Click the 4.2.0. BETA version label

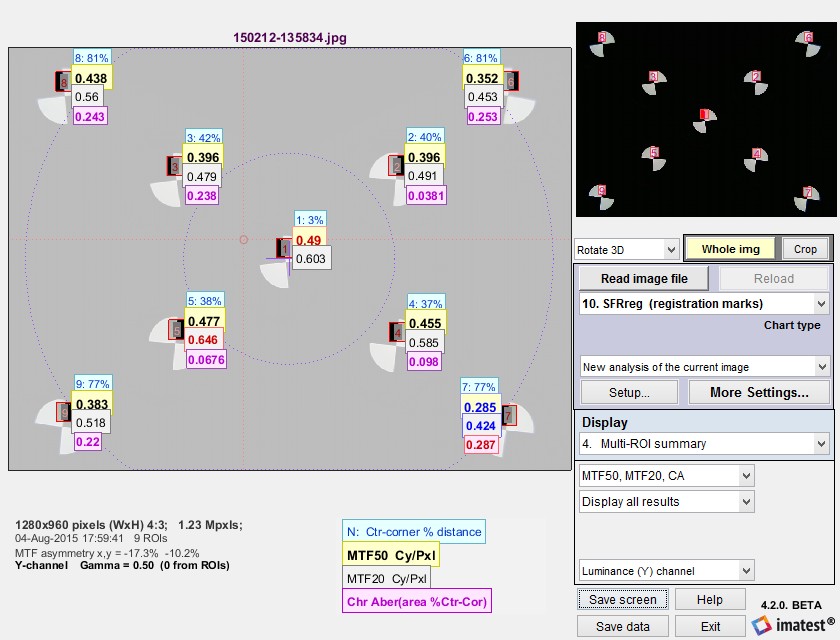pos(791,605)
